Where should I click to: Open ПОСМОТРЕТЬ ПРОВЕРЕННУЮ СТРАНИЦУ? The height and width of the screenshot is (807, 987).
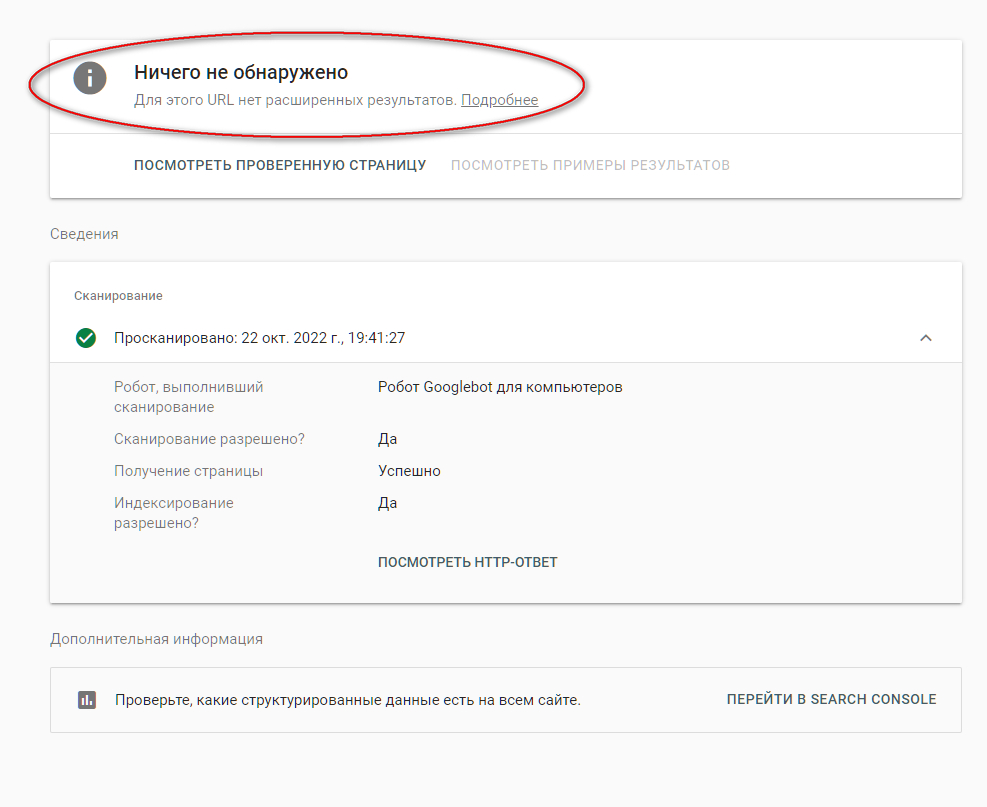pyautogui.click(x=280, y=165)
